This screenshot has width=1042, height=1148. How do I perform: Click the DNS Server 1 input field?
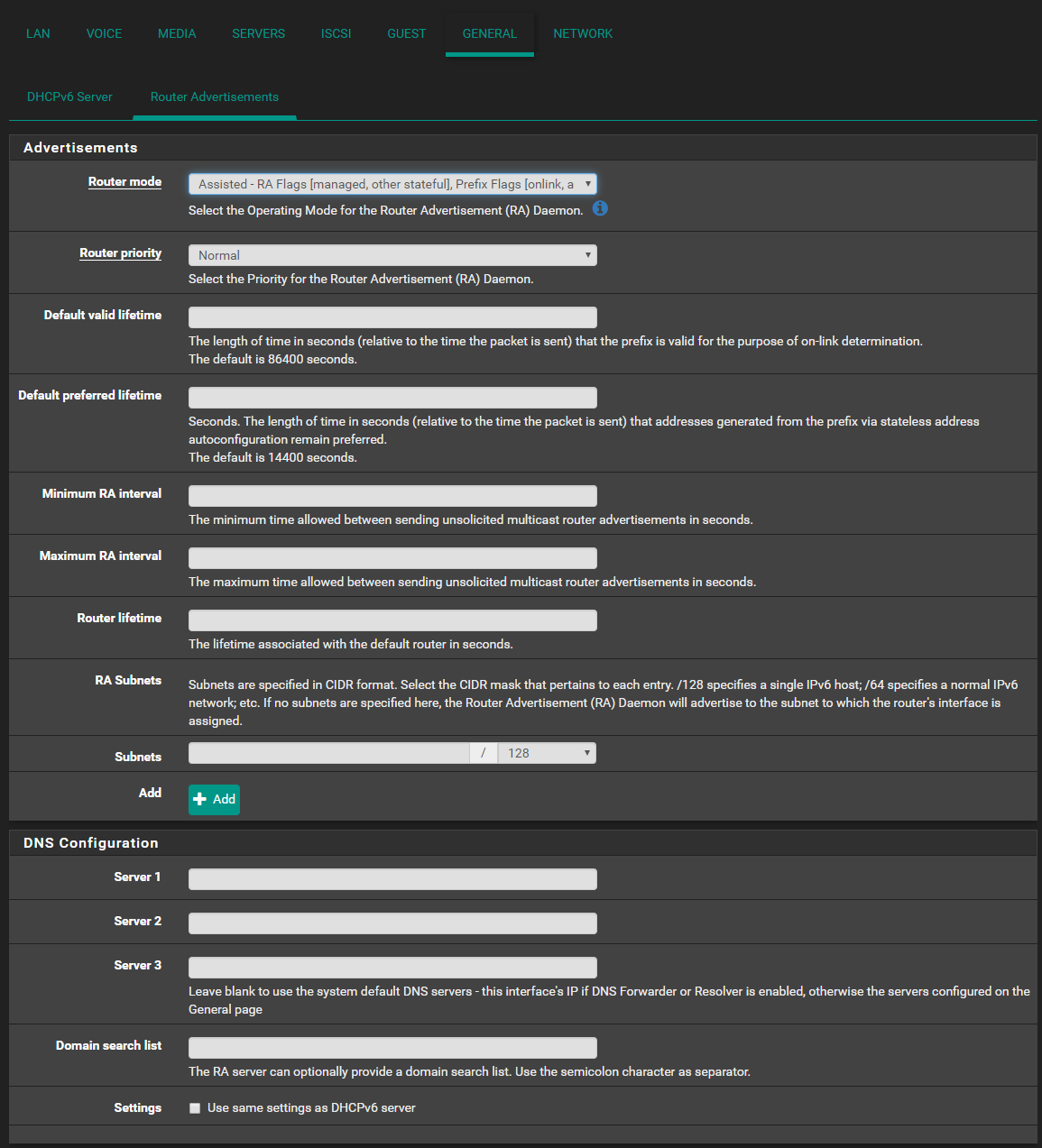point(392,879)
